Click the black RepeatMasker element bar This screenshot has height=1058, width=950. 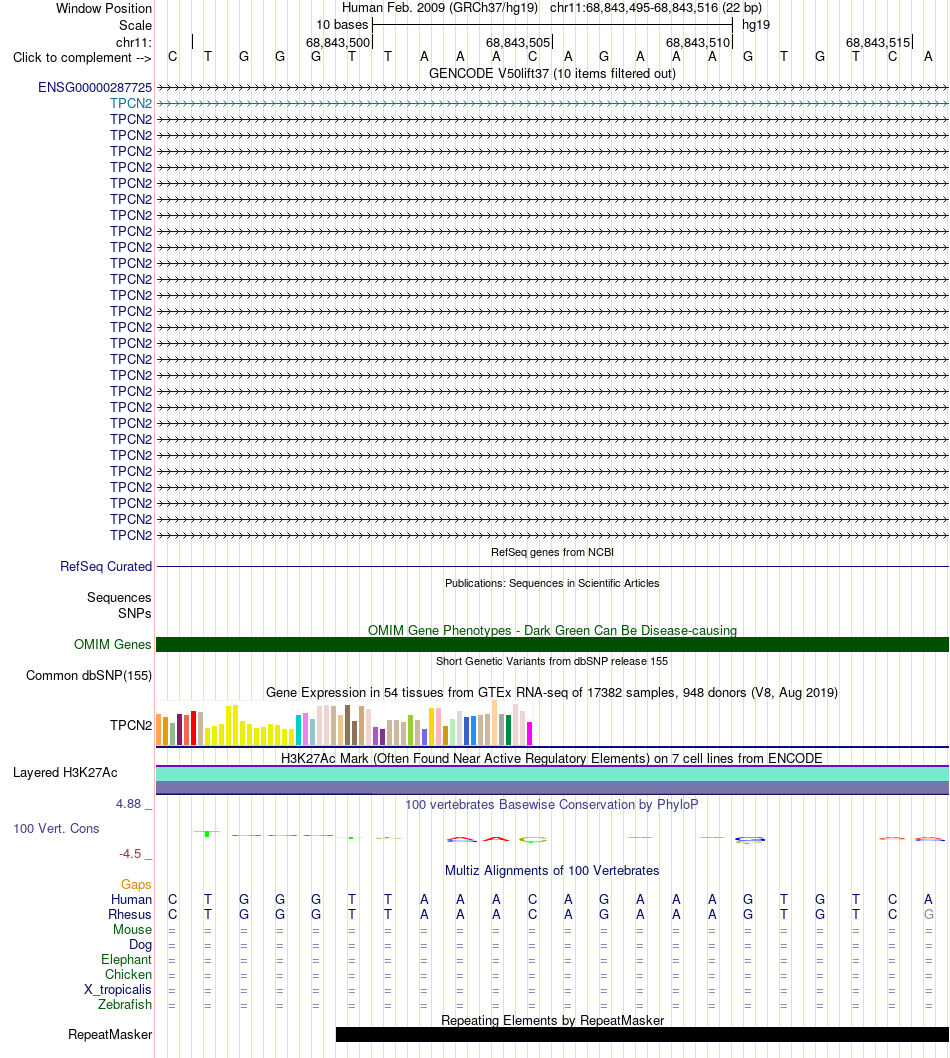642,1034
